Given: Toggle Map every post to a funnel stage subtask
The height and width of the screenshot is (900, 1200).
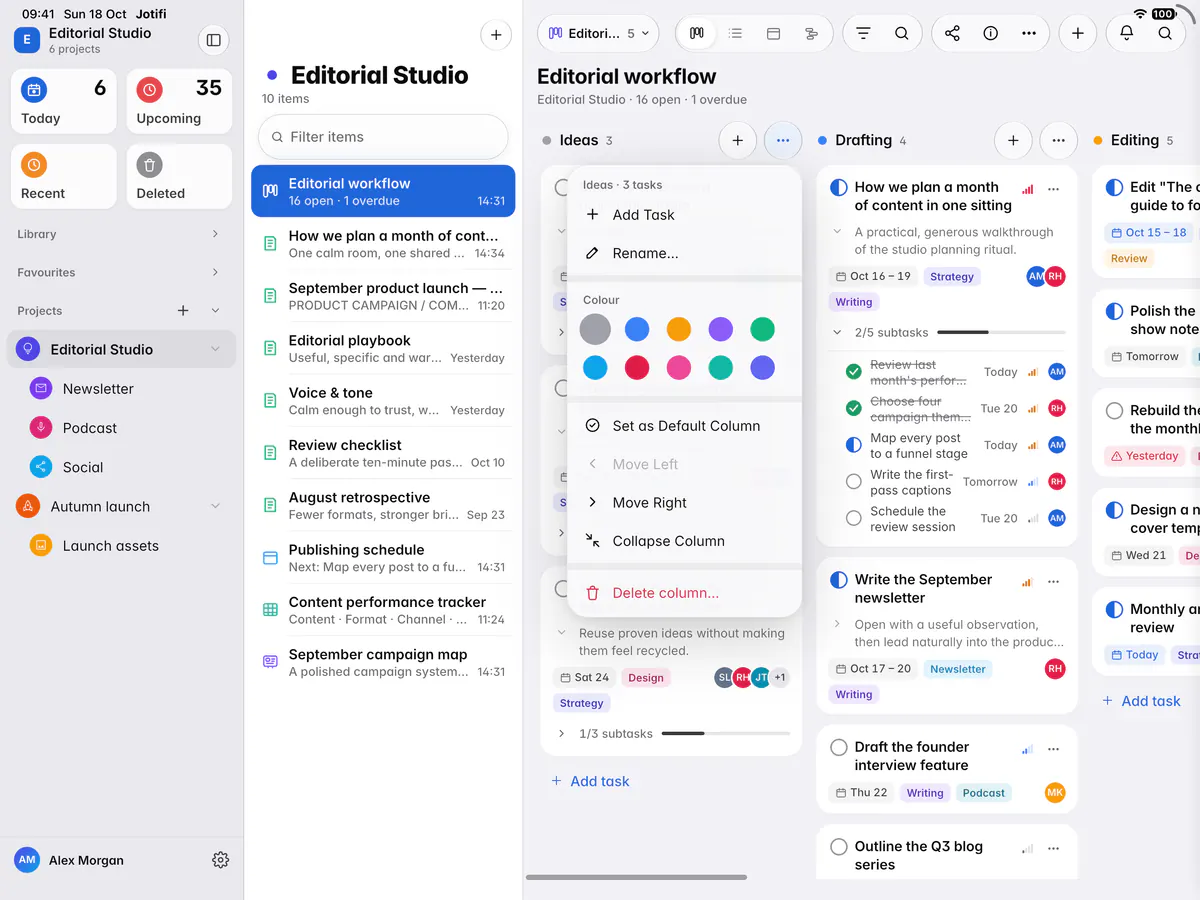Looking at the screenshot, I should pos(853,445).
